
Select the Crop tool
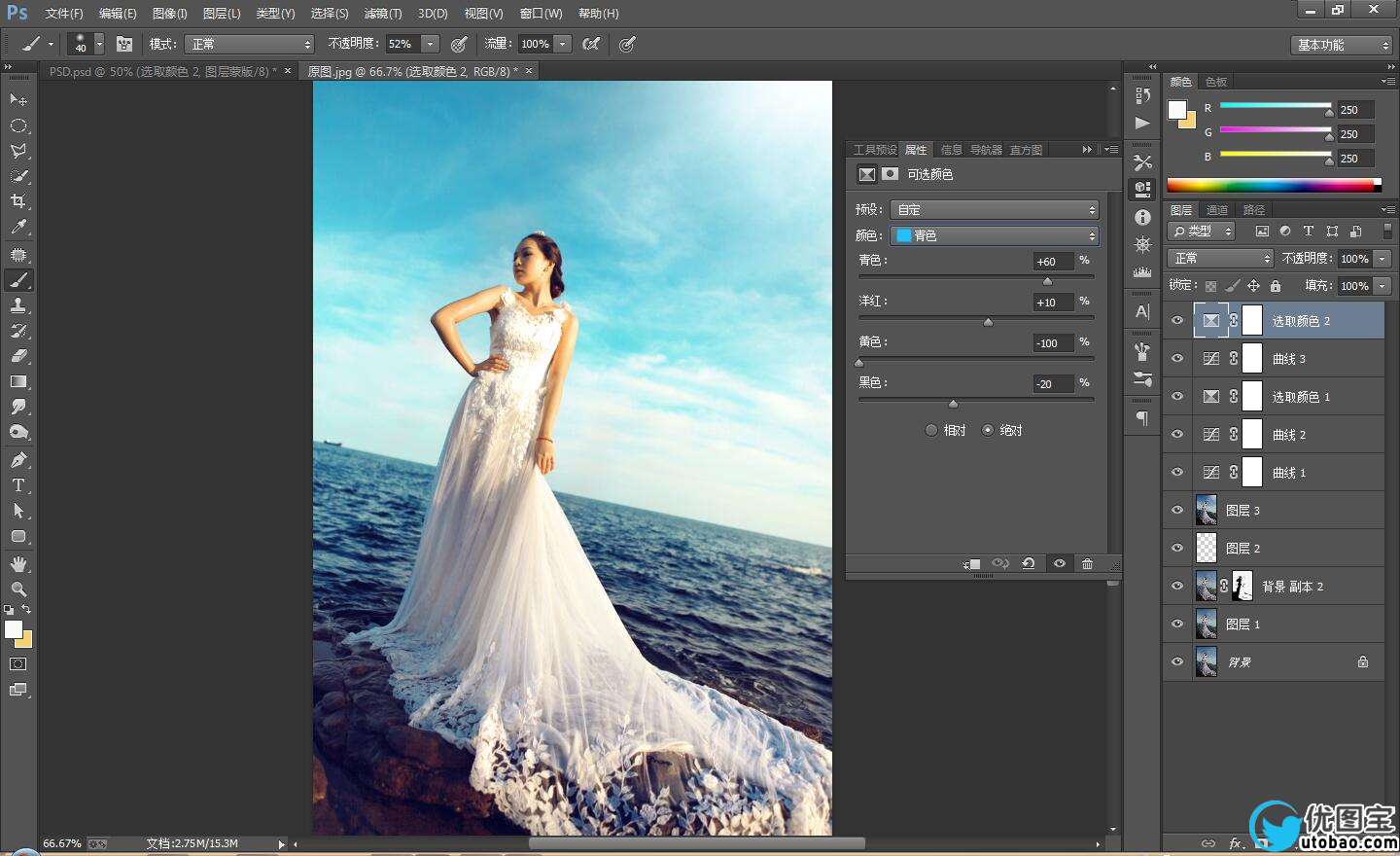click(17, 201)
